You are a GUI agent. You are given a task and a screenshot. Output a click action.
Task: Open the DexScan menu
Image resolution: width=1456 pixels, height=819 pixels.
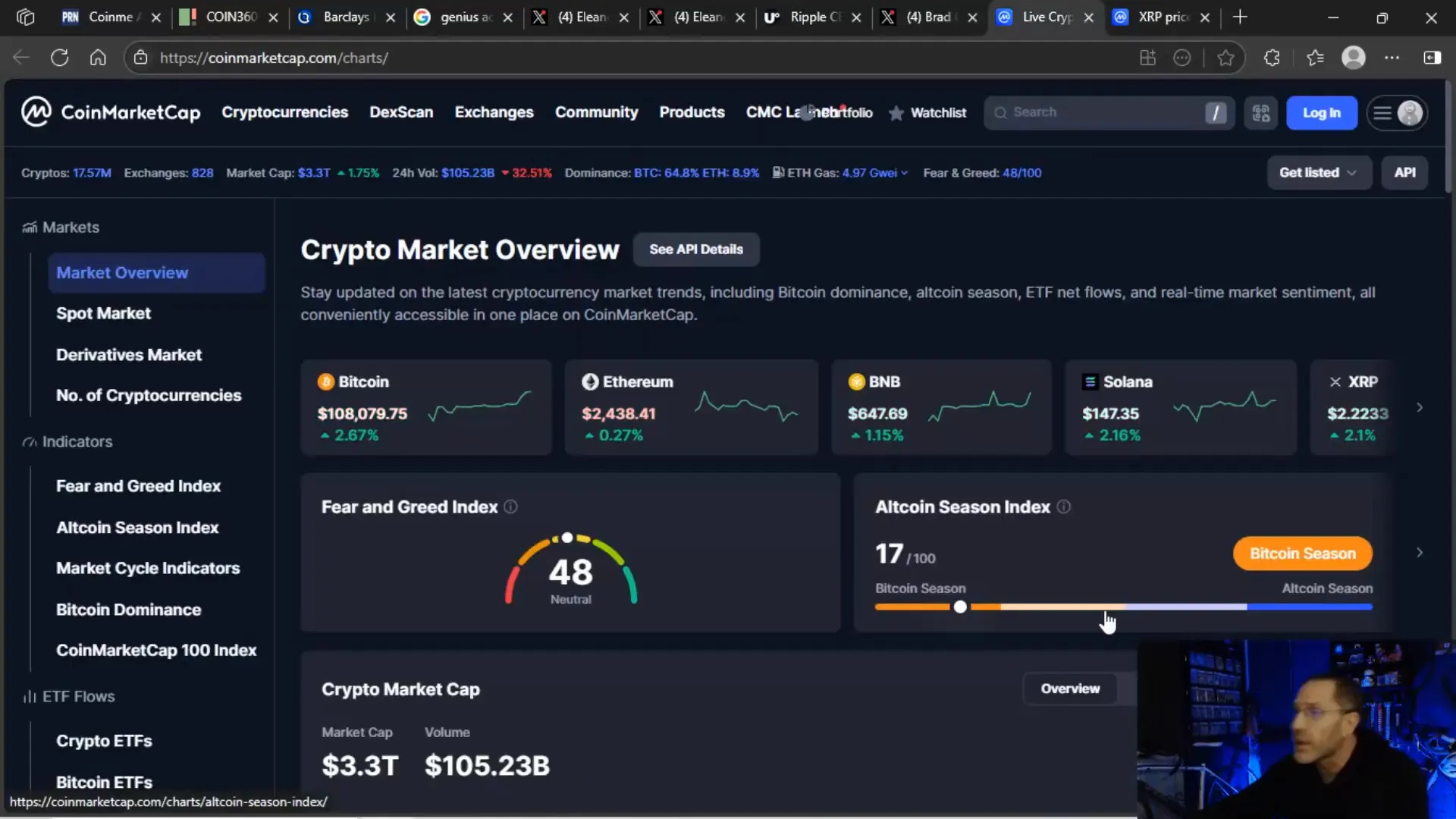[401, 112]
